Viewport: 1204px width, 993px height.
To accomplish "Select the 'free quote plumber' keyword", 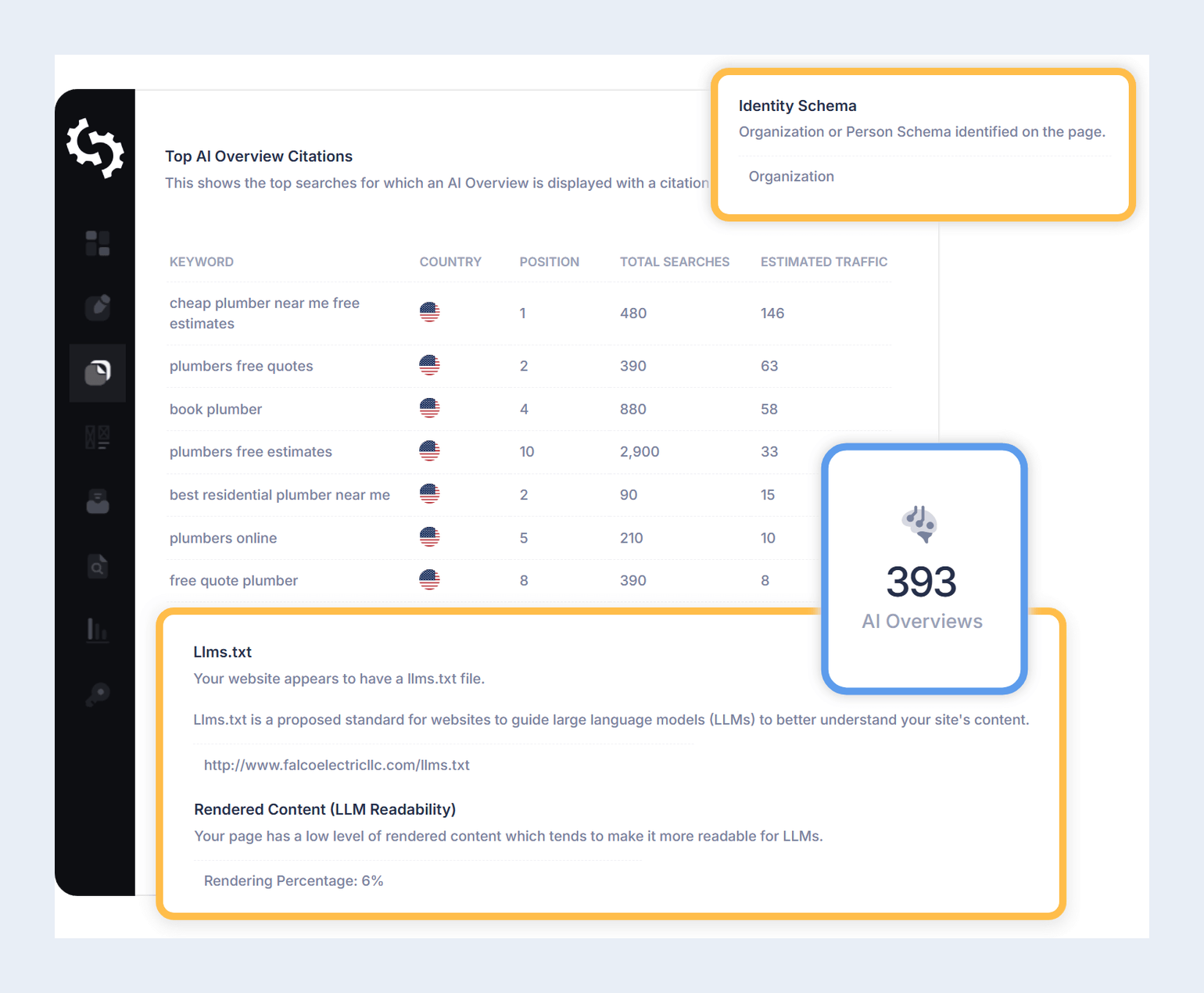I will click(x=234, y=581).
